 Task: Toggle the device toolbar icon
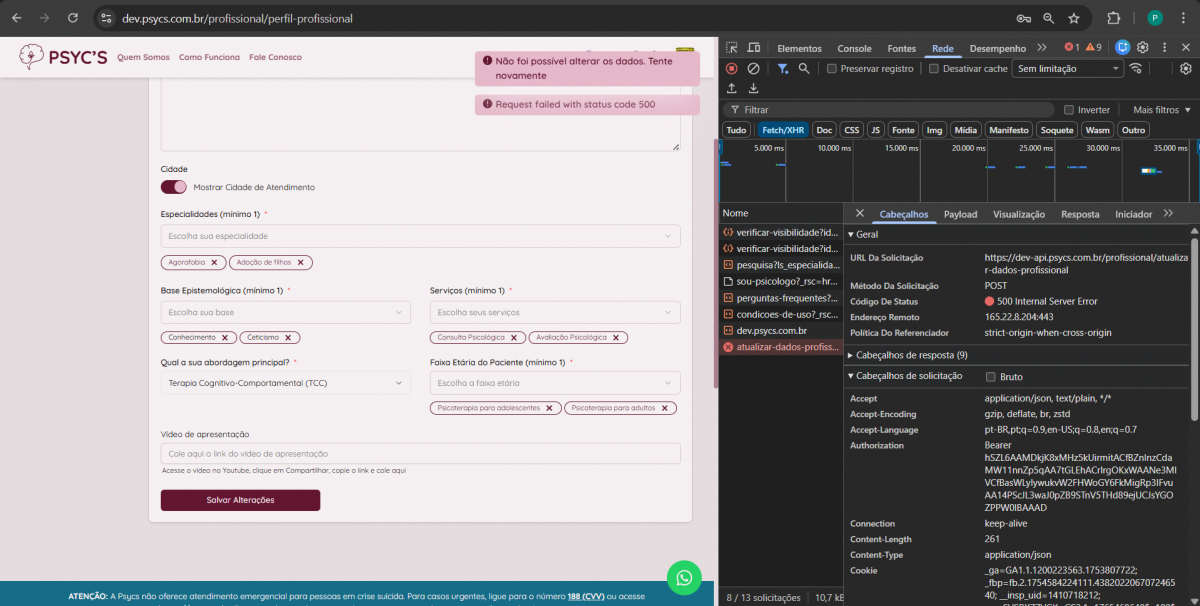pos(753,48)
